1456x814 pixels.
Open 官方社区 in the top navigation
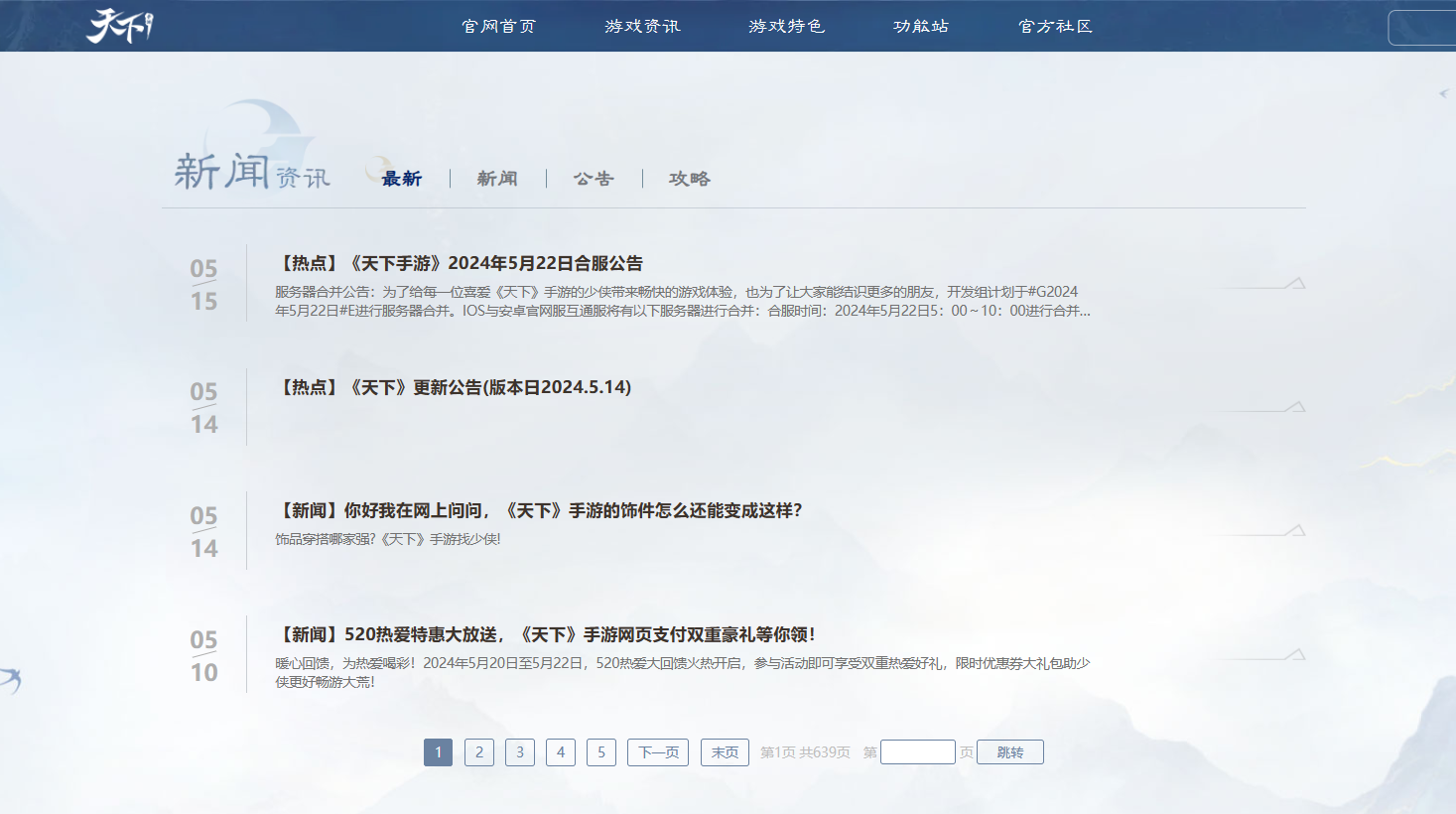tap(1056, 27)
